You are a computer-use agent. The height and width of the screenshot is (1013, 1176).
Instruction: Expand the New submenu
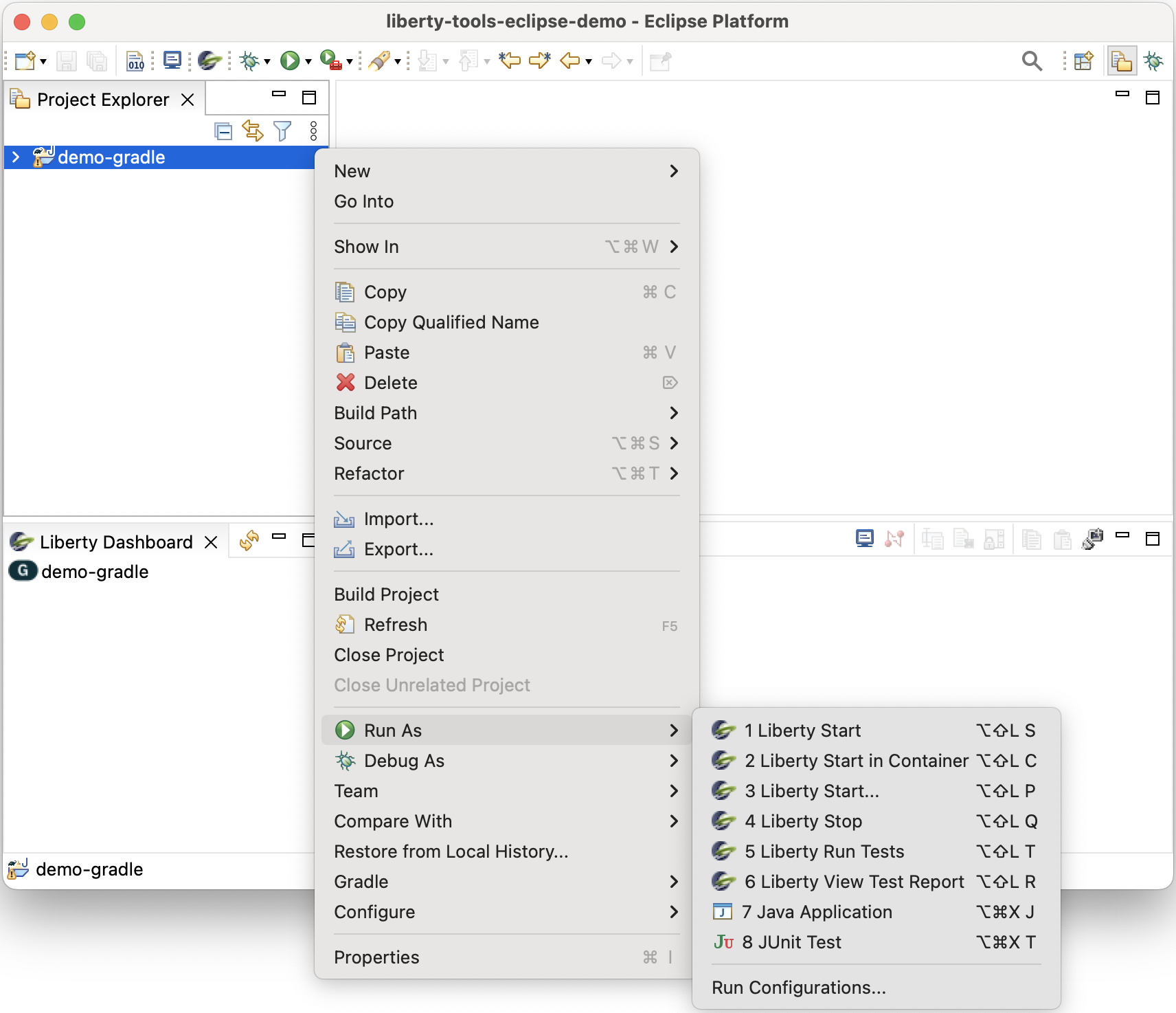(506, 171)
